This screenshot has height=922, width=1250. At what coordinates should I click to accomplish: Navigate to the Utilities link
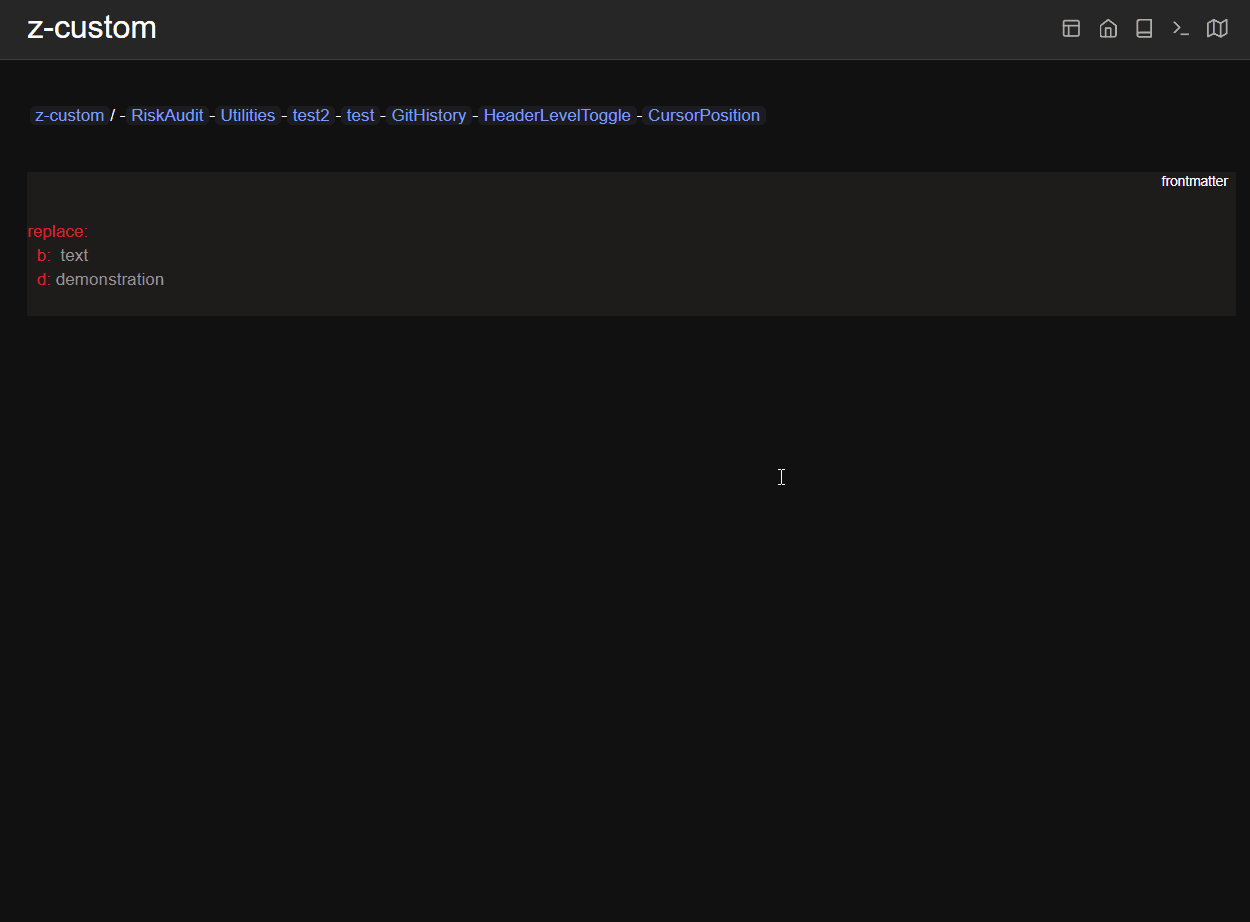click(x=247, y=116)
